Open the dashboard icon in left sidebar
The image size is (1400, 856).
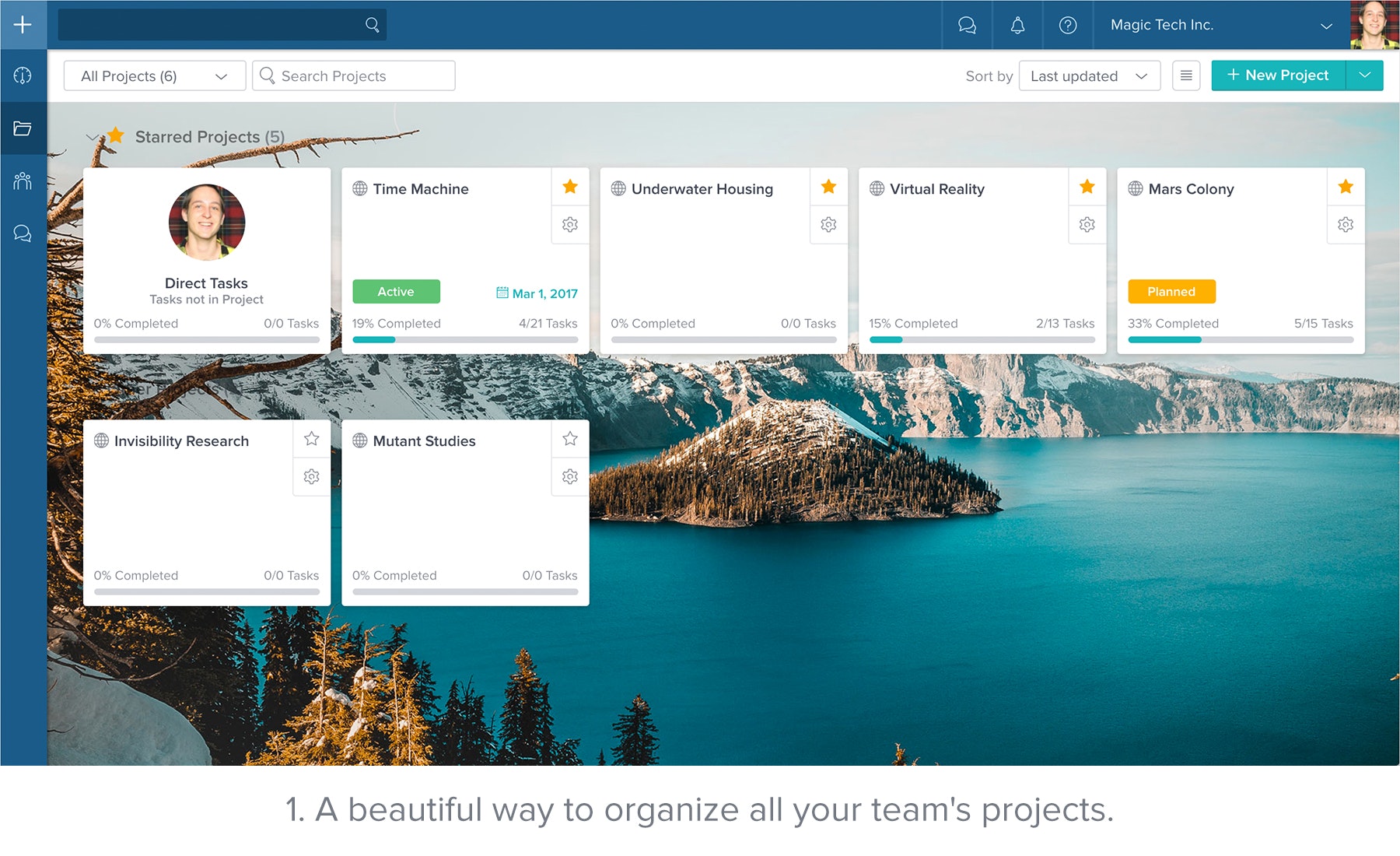(x=23, y=75)
